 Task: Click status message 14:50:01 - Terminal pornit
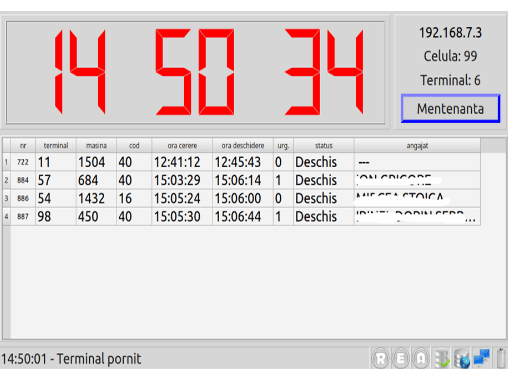pyautogui.click(x=71, y=359)
